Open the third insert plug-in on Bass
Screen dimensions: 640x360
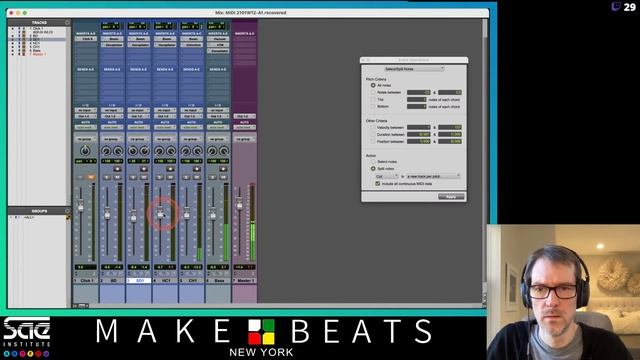[x=218, y=51]
